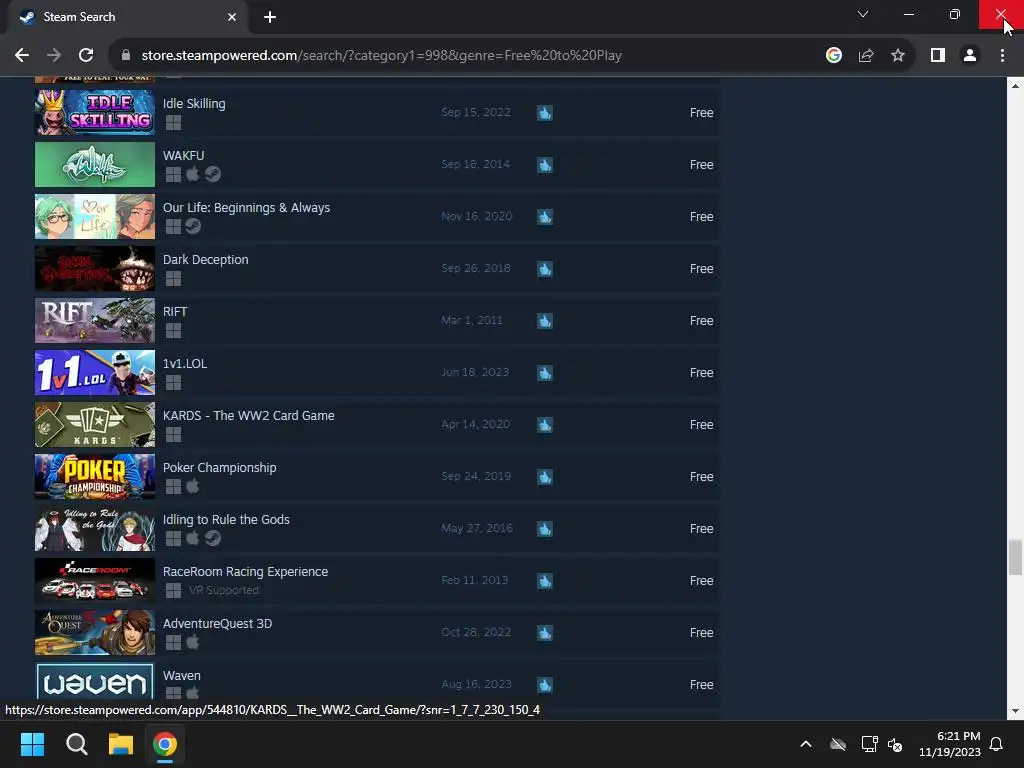Screen dimensions: 1024x768
Task: Click the Windows icon under Idle Skilling
Action: pos(173,123)
